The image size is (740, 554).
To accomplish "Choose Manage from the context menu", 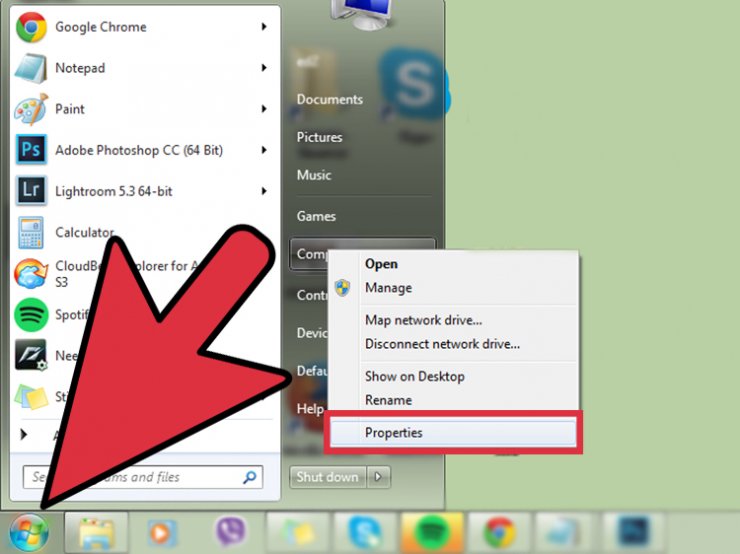I will click(388, 288).
